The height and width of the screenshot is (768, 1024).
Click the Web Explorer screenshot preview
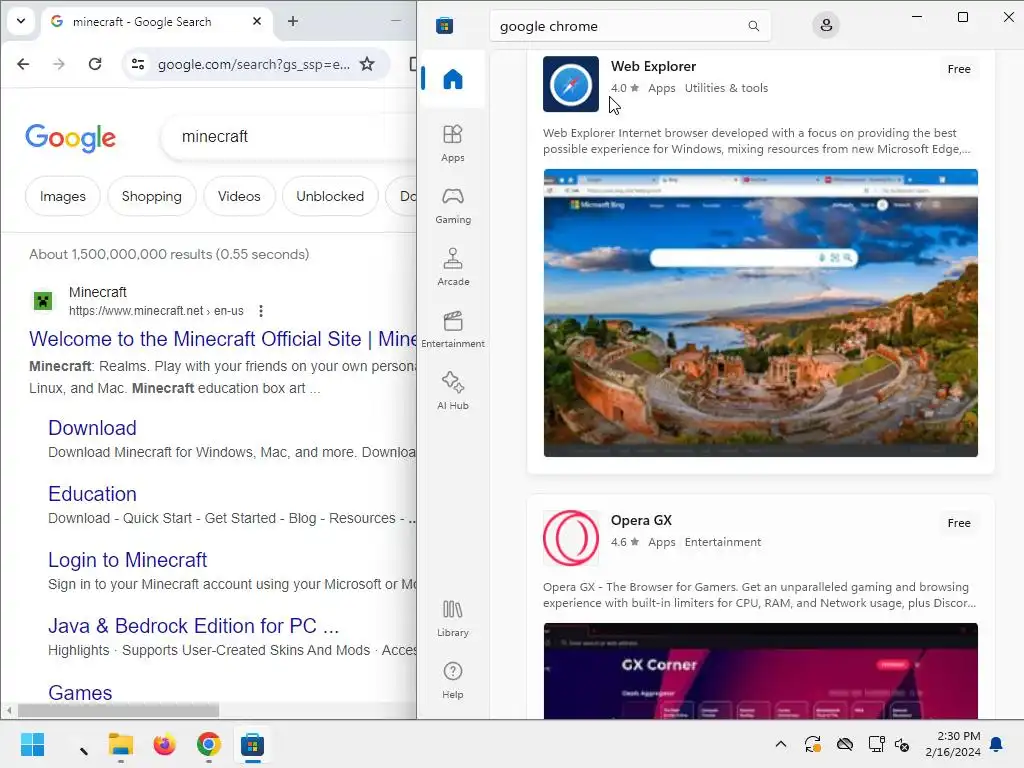point(760,313)
